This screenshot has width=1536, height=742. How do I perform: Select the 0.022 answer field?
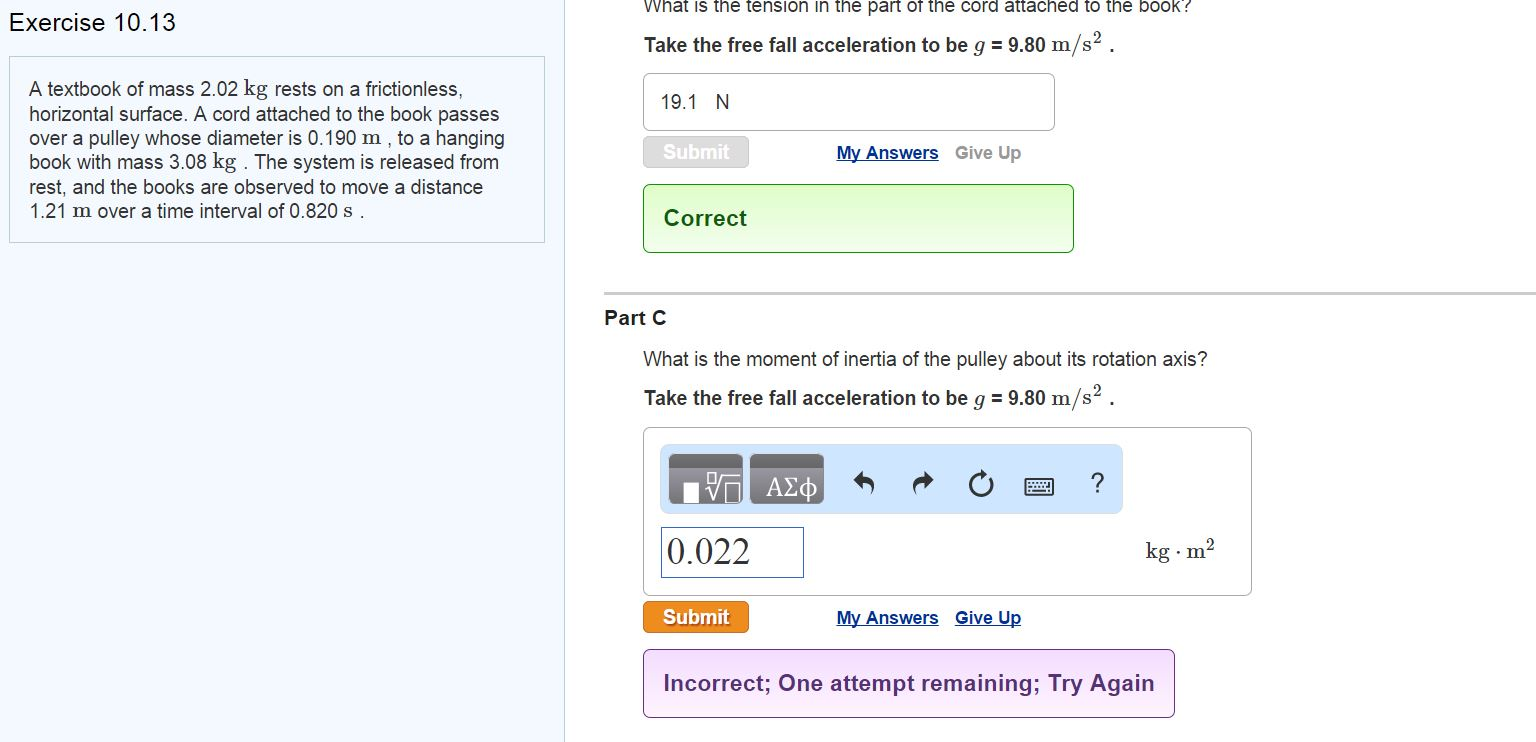point(731,552)
